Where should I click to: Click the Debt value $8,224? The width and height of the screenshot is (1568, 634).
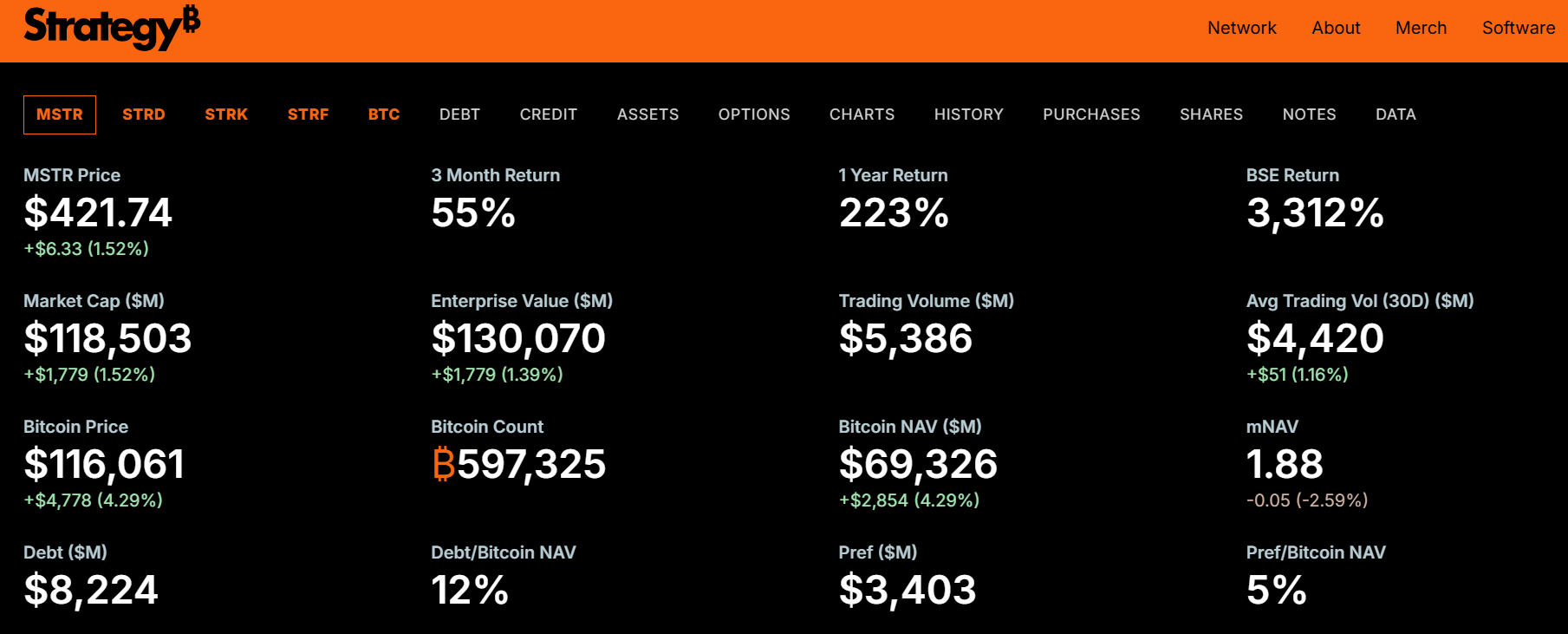[91, 591]
